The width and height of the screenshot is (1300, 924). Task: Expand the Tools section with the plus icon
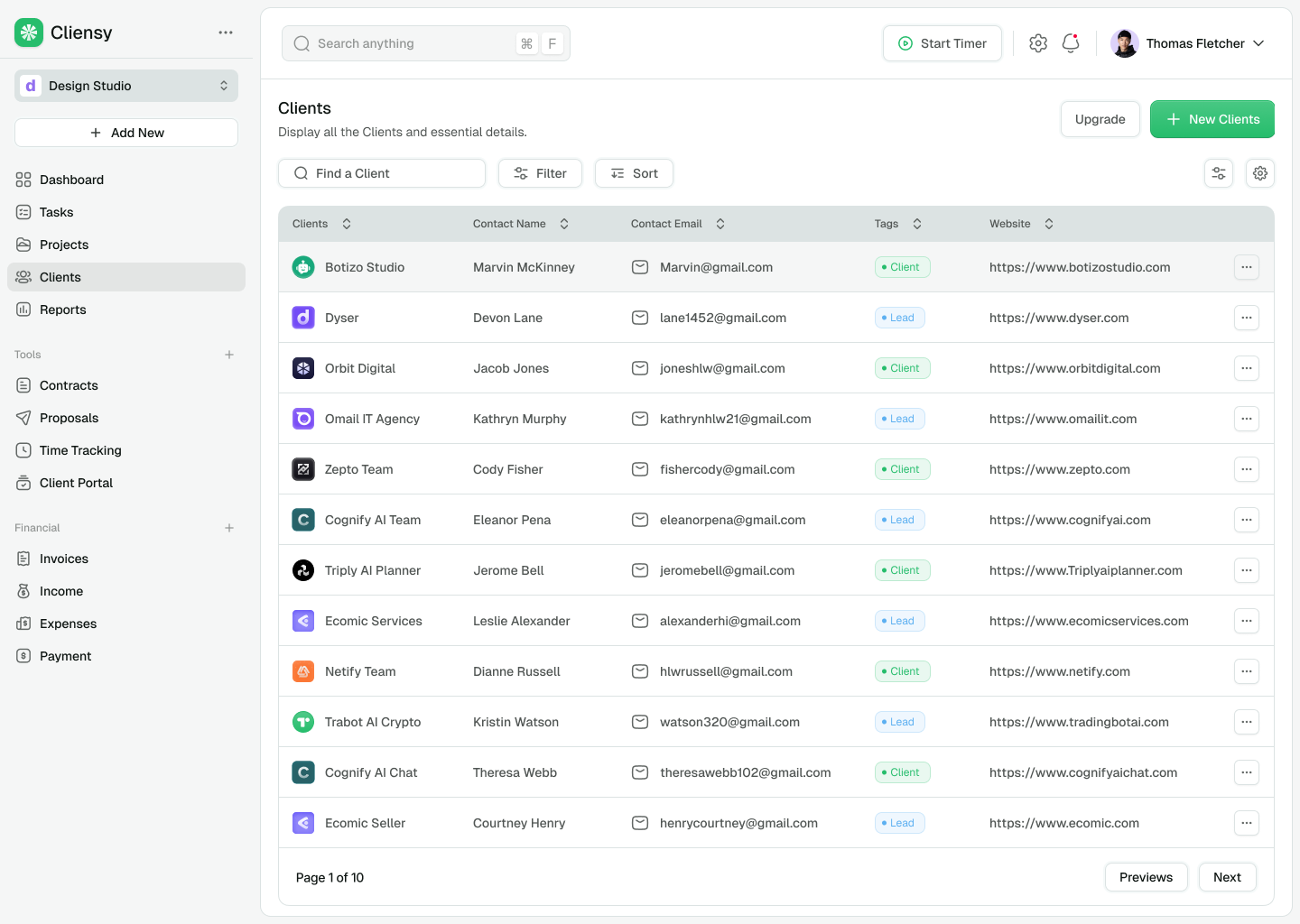click(229, 355)
